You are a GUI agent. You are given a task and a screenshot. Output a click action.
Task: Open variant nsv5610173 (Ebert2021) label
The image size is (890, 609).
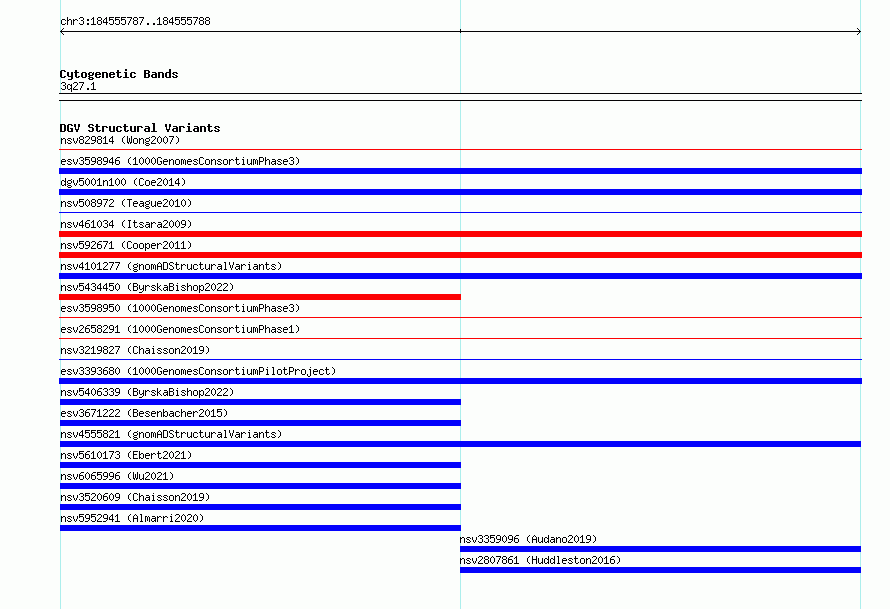click(x=126, y=455)
